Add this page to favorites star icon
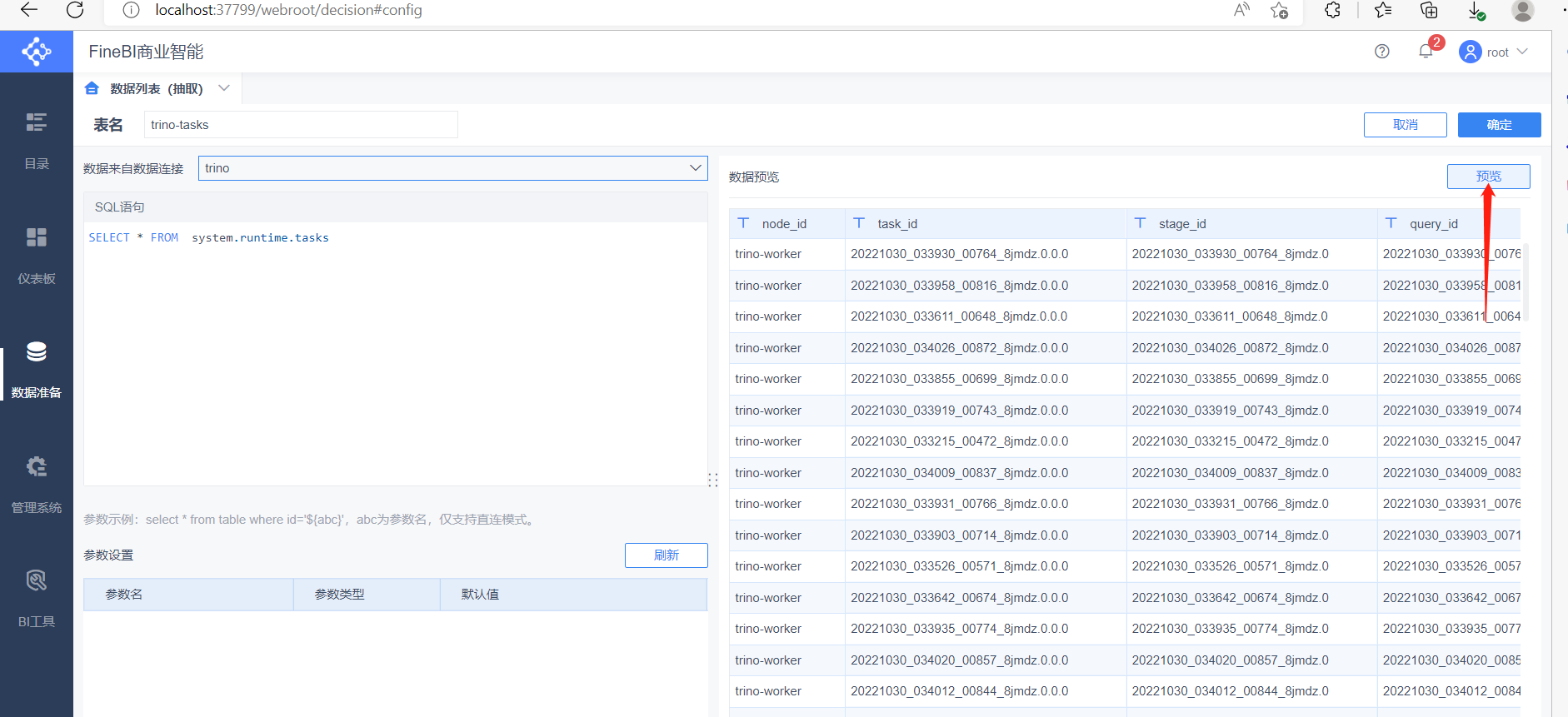Image resolution: width=1568 pixels, height=717 pixels. click(1279, 10)
